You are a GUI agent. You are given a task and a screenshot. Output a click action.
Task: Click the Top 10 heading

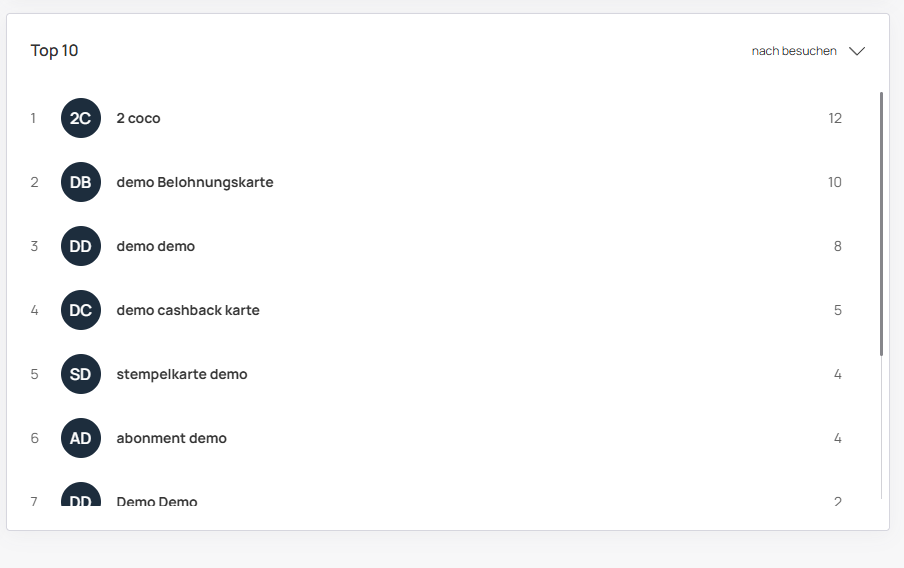pos(55,51)
